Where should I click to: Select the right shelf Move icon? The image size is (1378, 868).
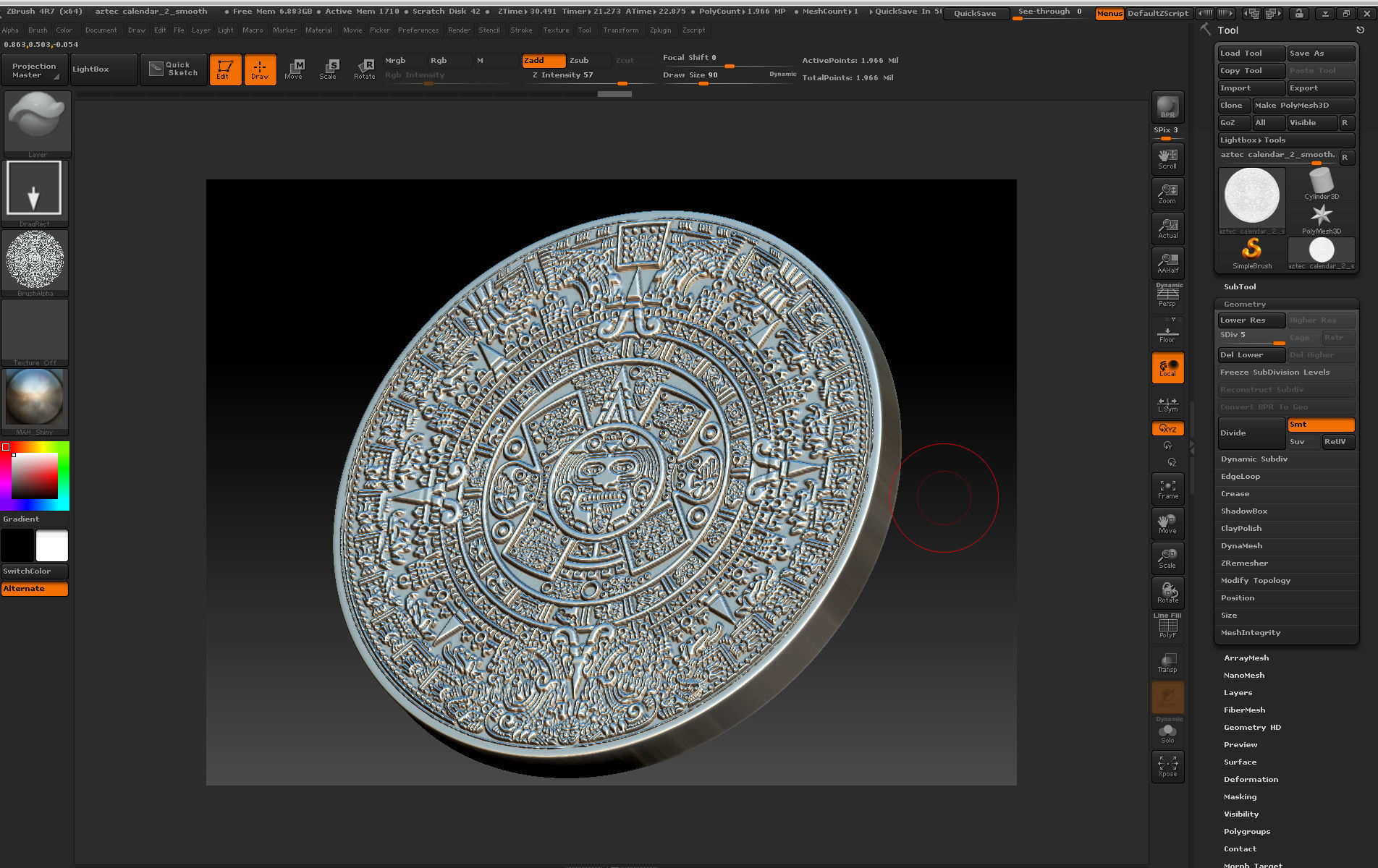[x=1167, y=524]
